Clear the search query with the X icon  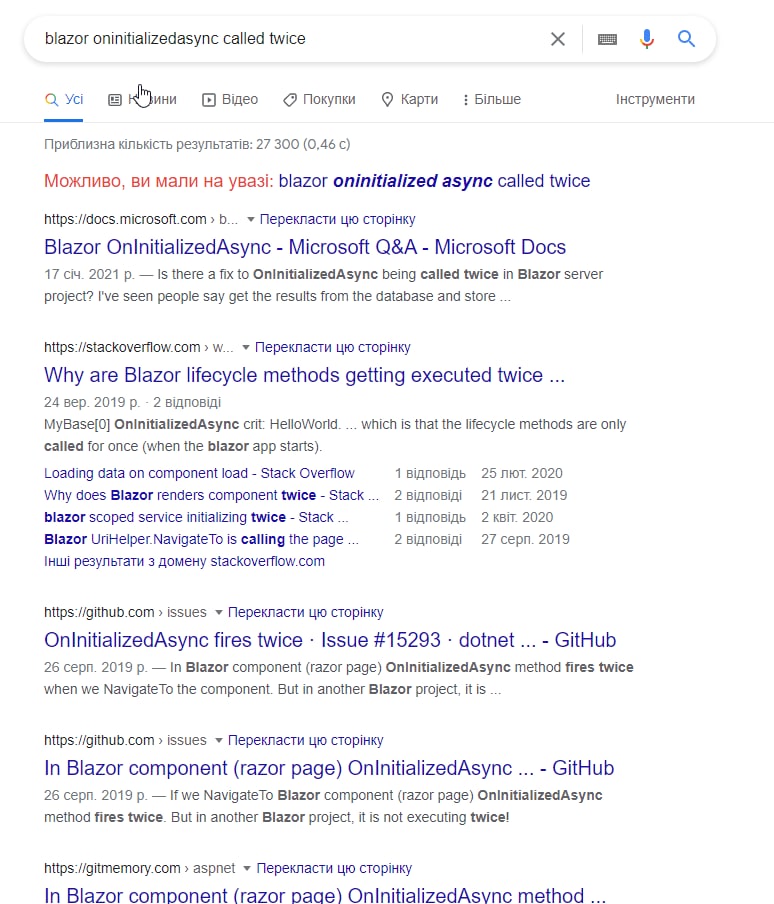coord(557,39)
